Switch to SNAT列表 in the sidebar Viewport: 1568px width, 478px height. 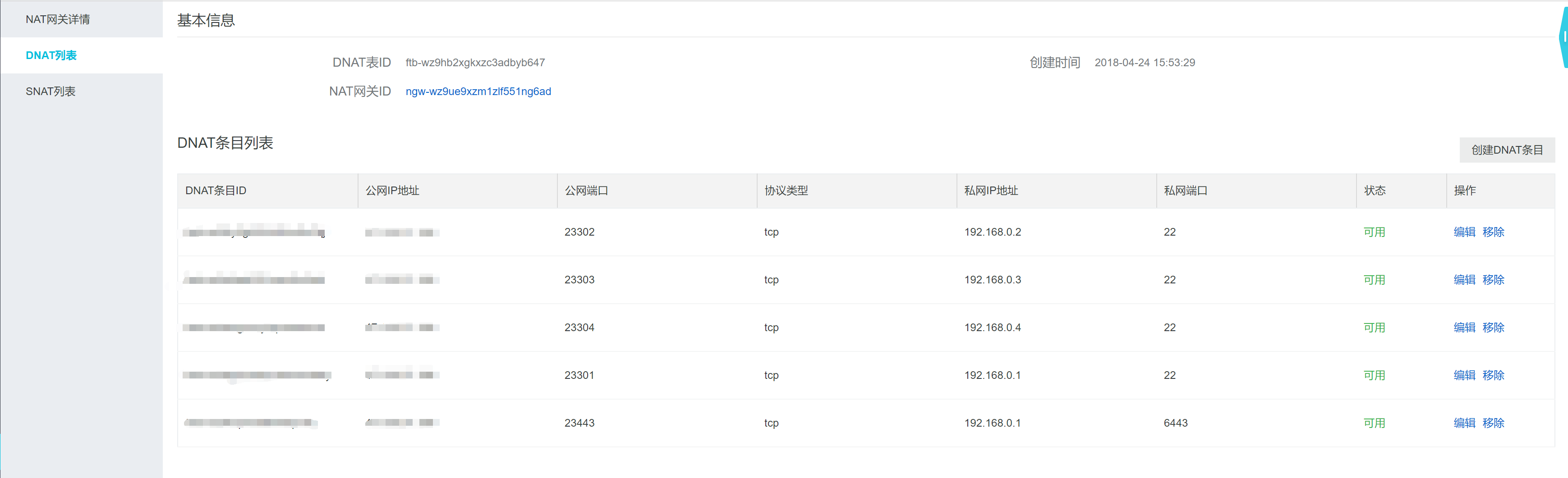point(51,91)
